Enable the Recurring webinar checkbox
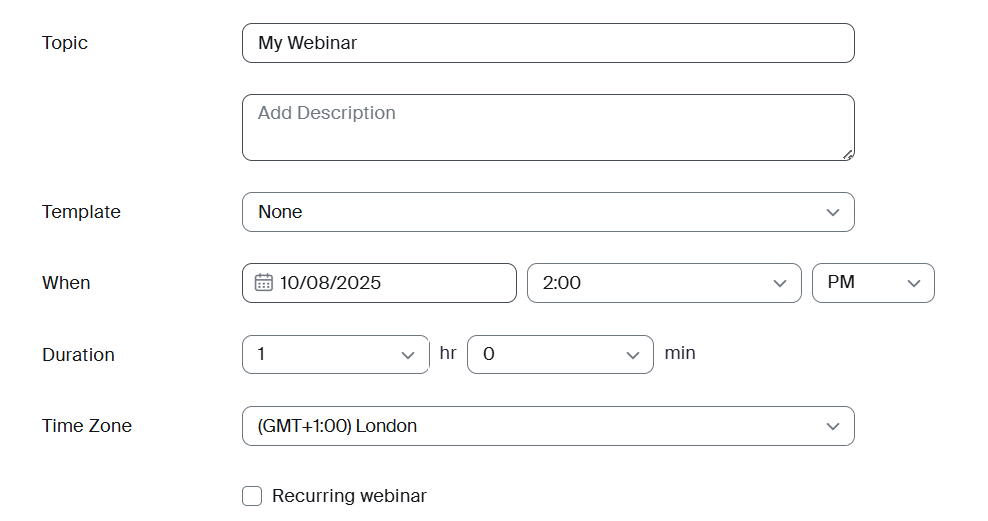 253,496
